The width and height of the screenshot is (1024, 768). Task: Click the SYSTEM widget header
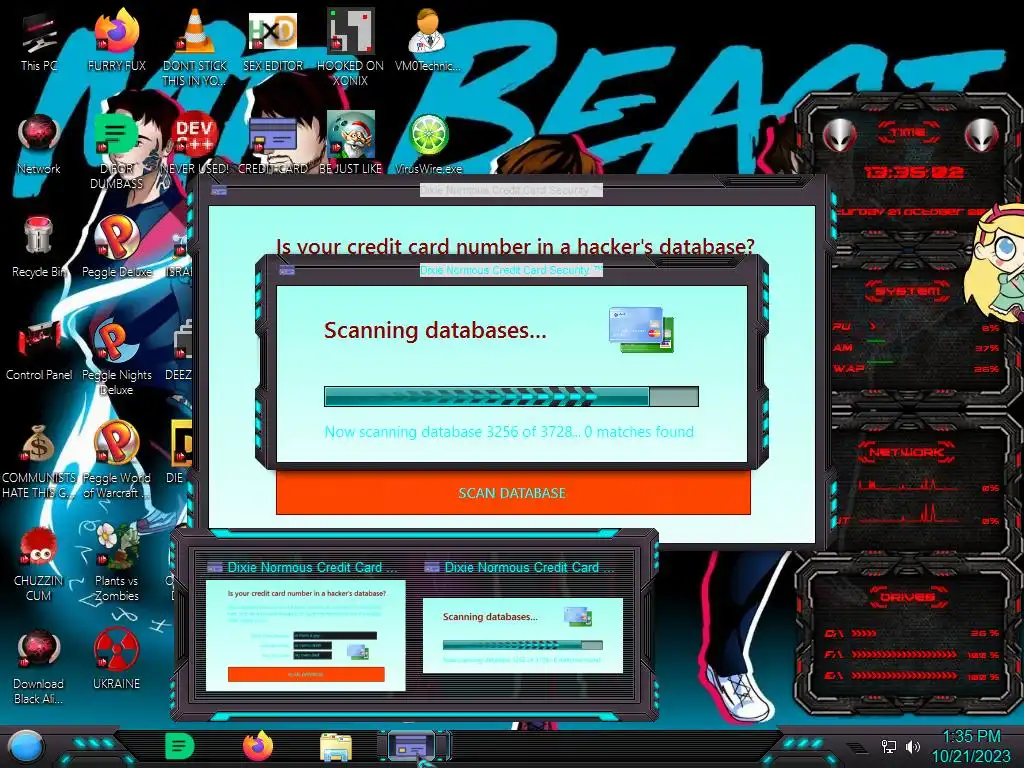[907, 291]
